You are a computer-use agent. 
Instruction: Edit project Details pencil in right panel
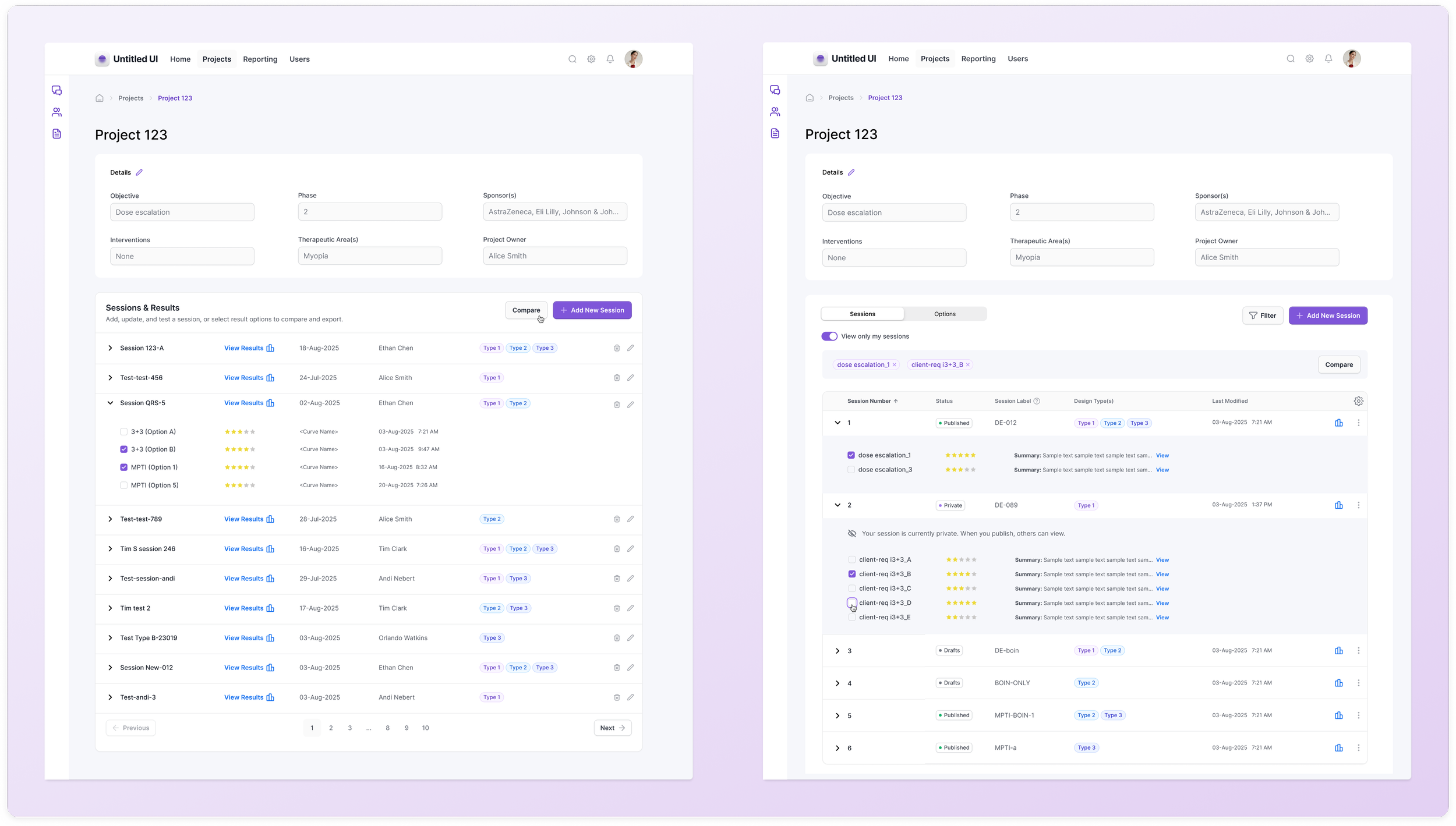coord(851,172)
